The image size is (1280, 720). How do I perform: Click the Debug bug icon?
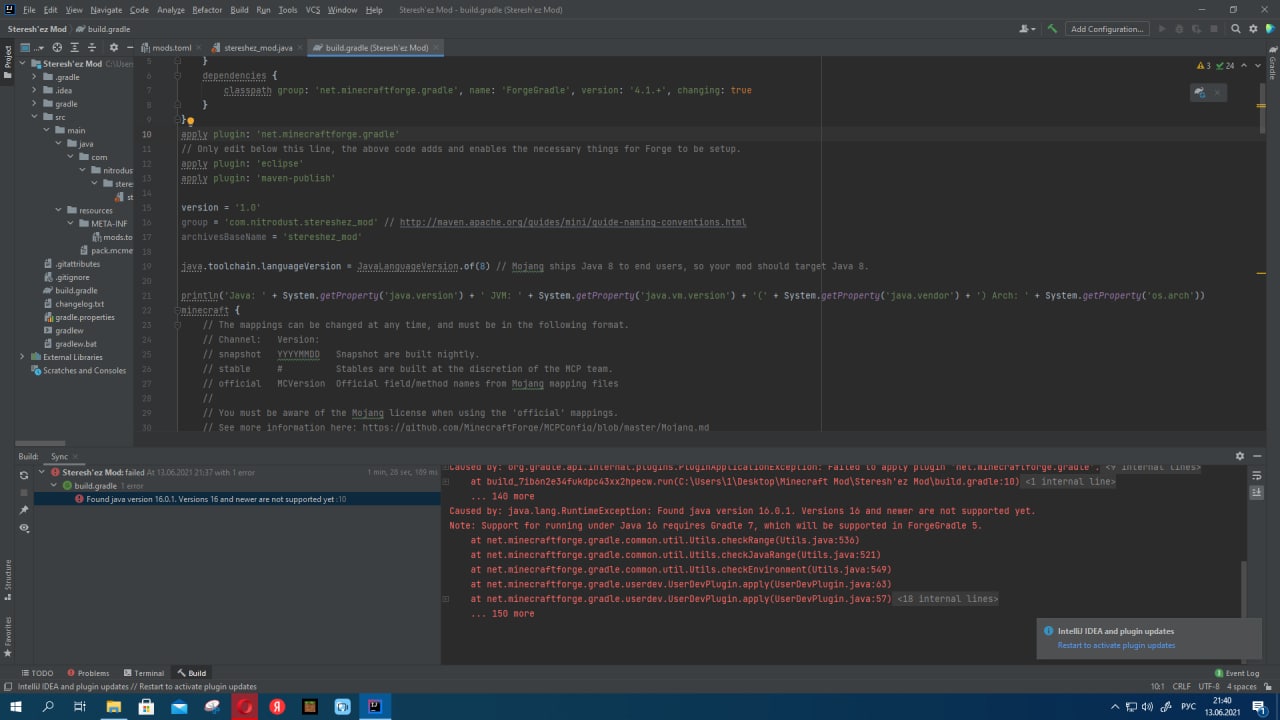click(1177, 29)
